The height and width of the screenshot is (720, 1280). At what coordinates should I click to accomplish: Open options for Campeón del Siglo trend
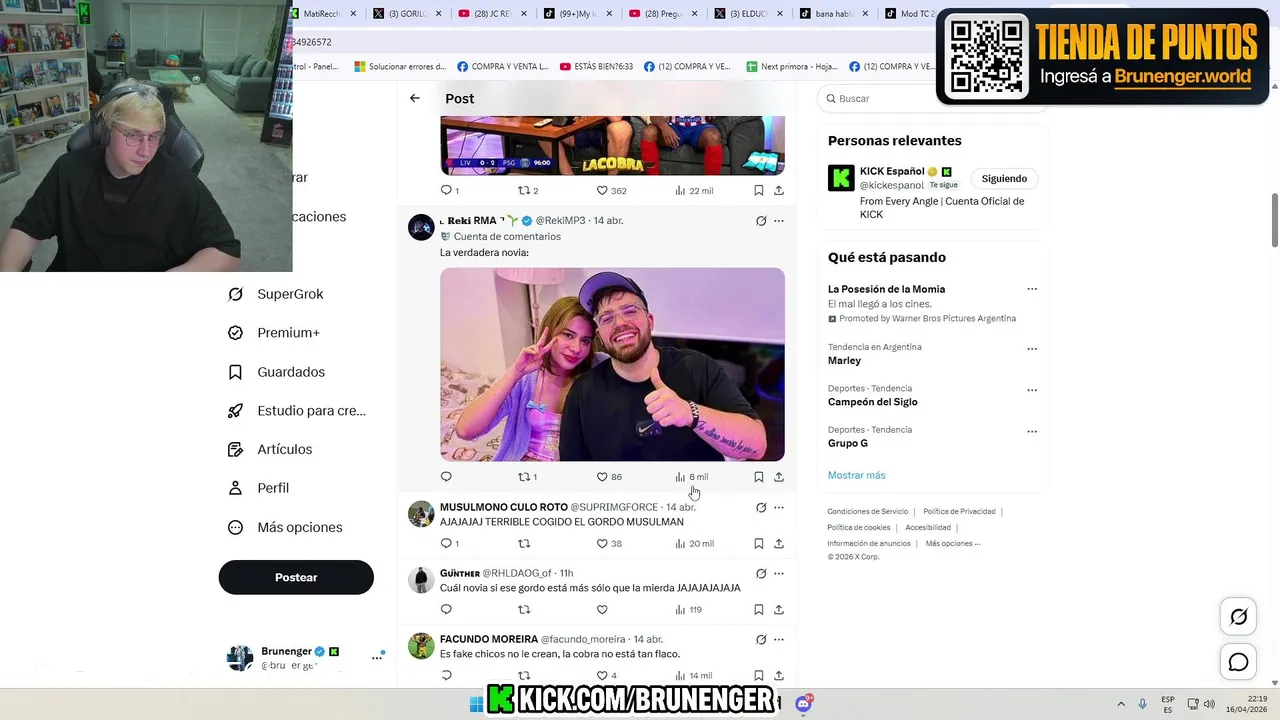pos(1032,390)
